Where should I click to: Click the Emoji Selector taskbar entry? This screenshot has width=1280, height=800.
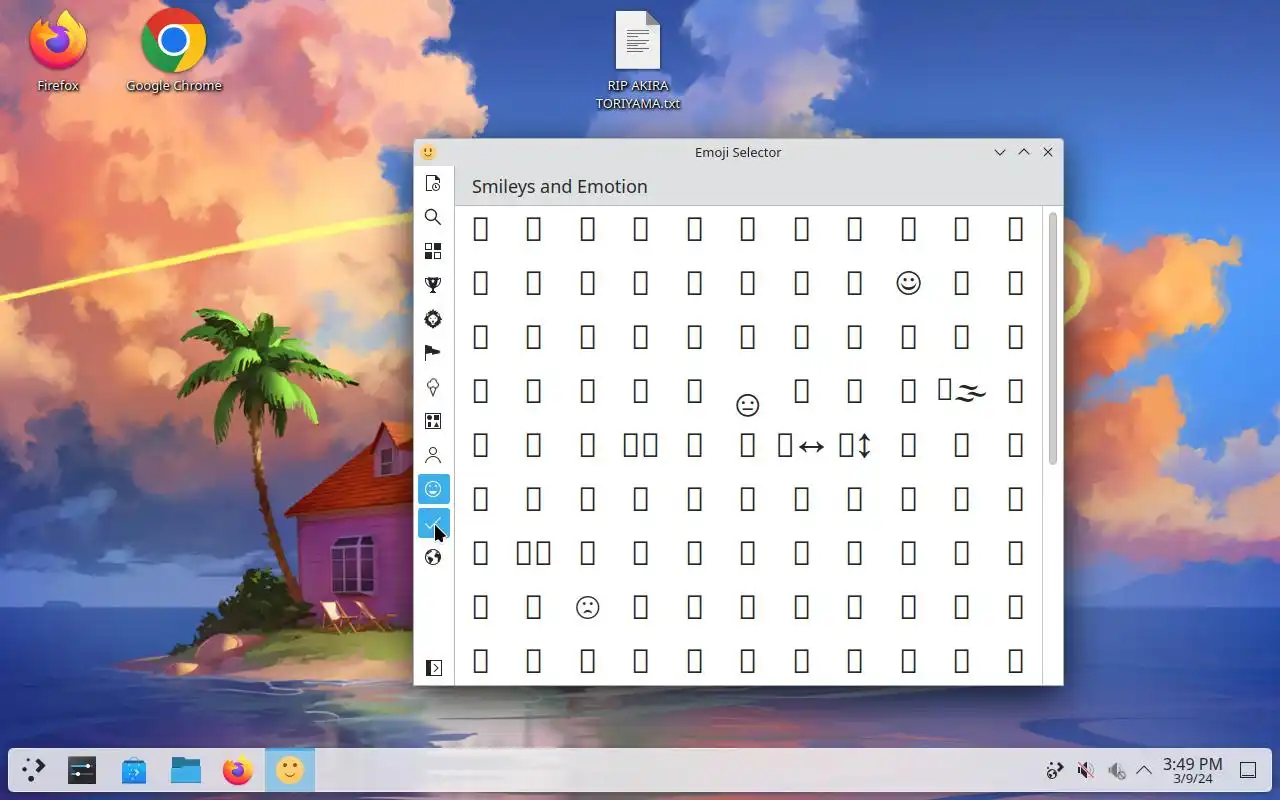pyautogui.click(x=290, y=770)
